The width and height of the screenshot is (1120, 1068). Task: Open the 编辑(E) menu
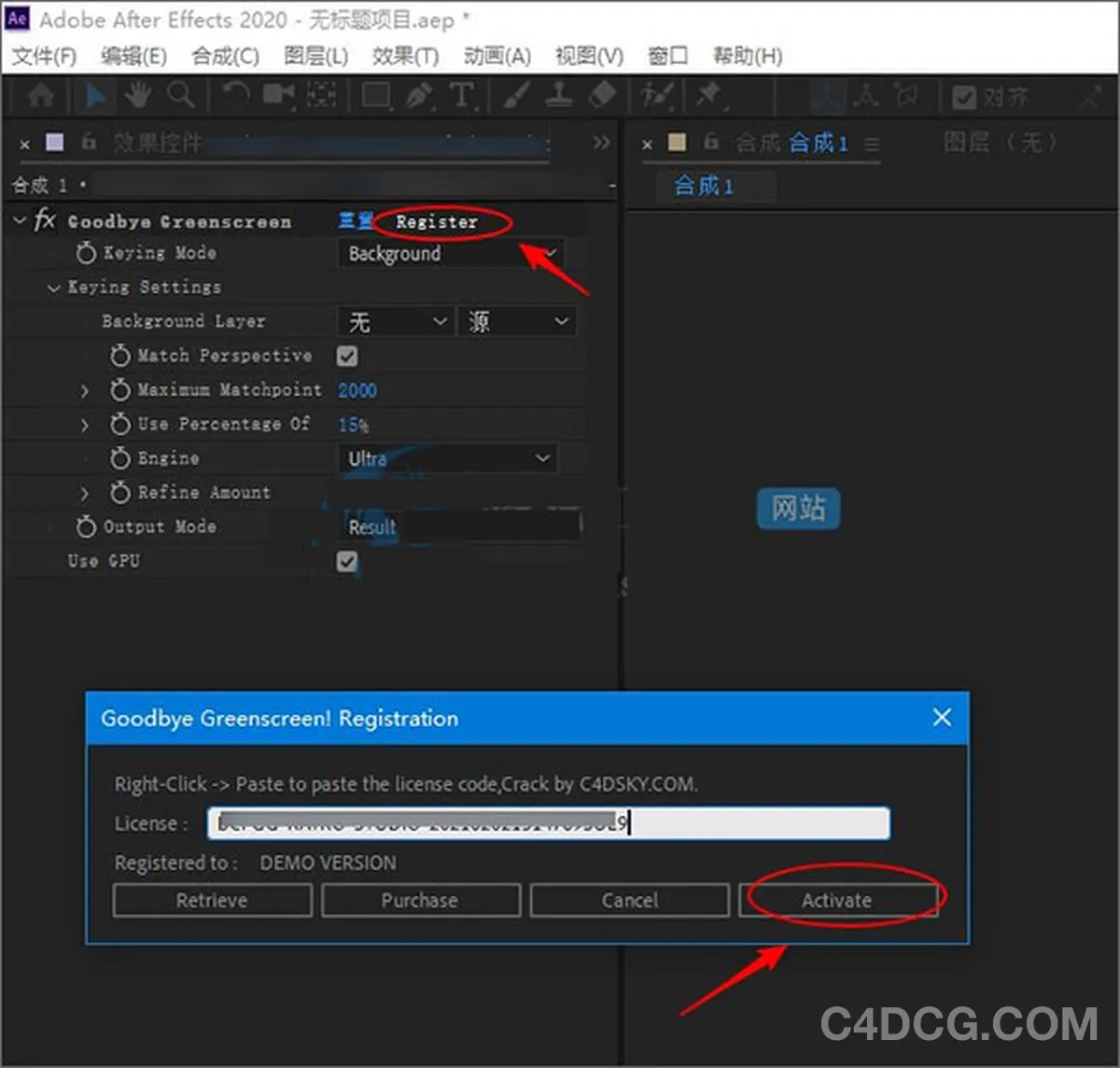[133, 56]
